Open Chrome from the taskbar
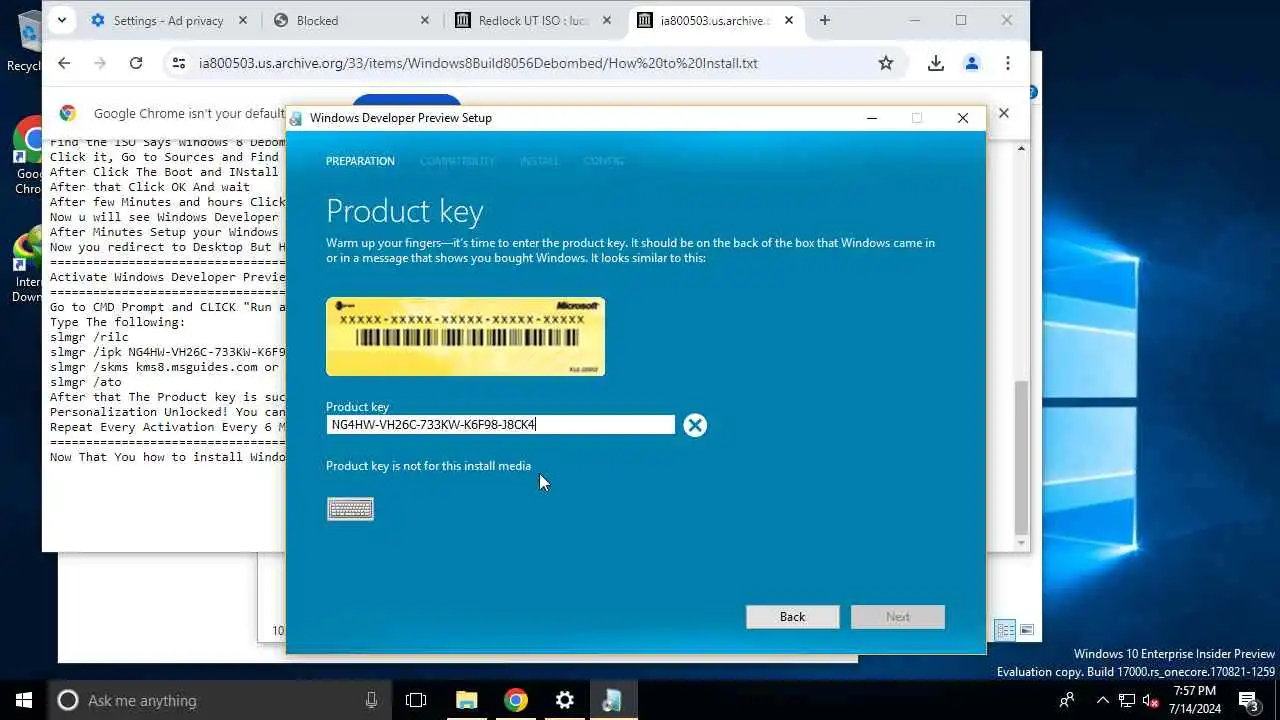1280x720 pixels. (x=516, y=700)
